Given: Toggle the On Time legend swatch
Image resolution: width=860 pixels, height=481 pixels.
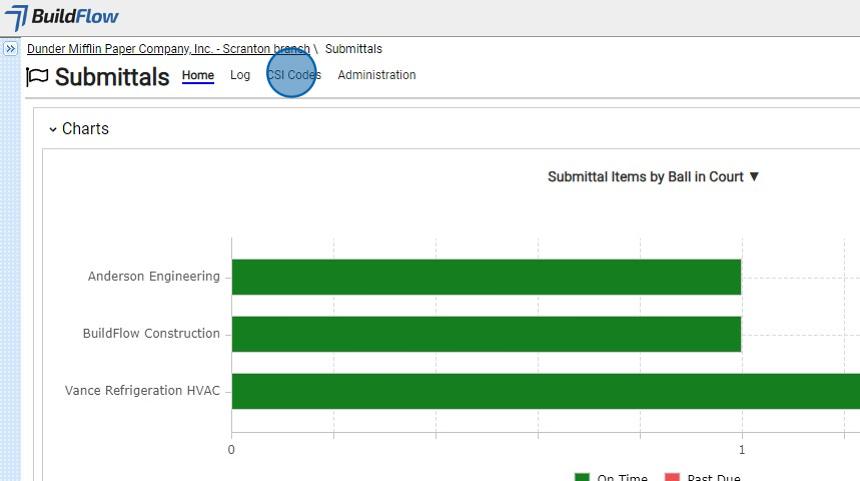Looking at the screenshot, I should (582, 477).
